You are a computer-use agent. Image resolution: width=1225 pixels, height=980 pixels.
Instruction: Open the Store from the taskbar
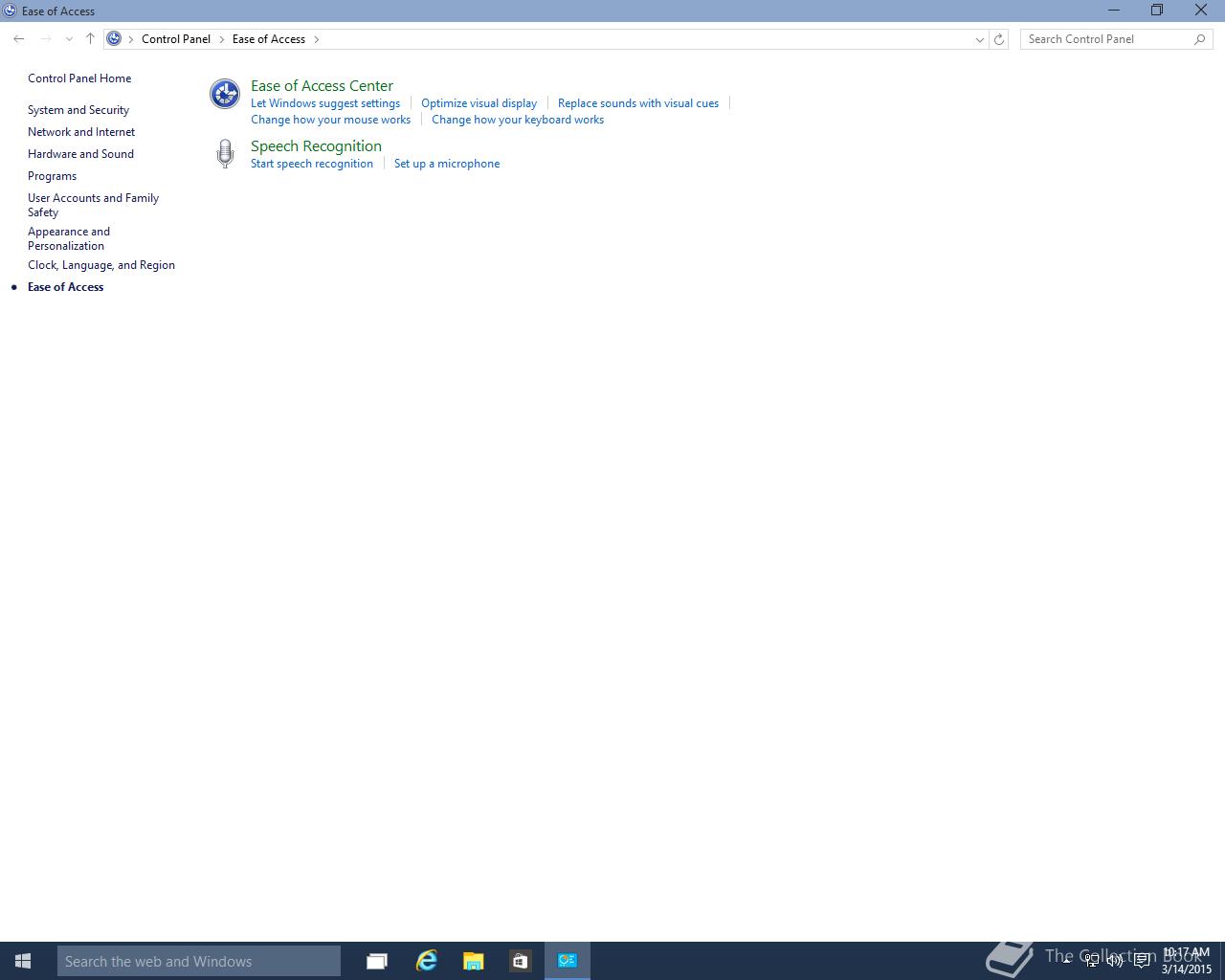pyautogui.click(x=521, y=961)
